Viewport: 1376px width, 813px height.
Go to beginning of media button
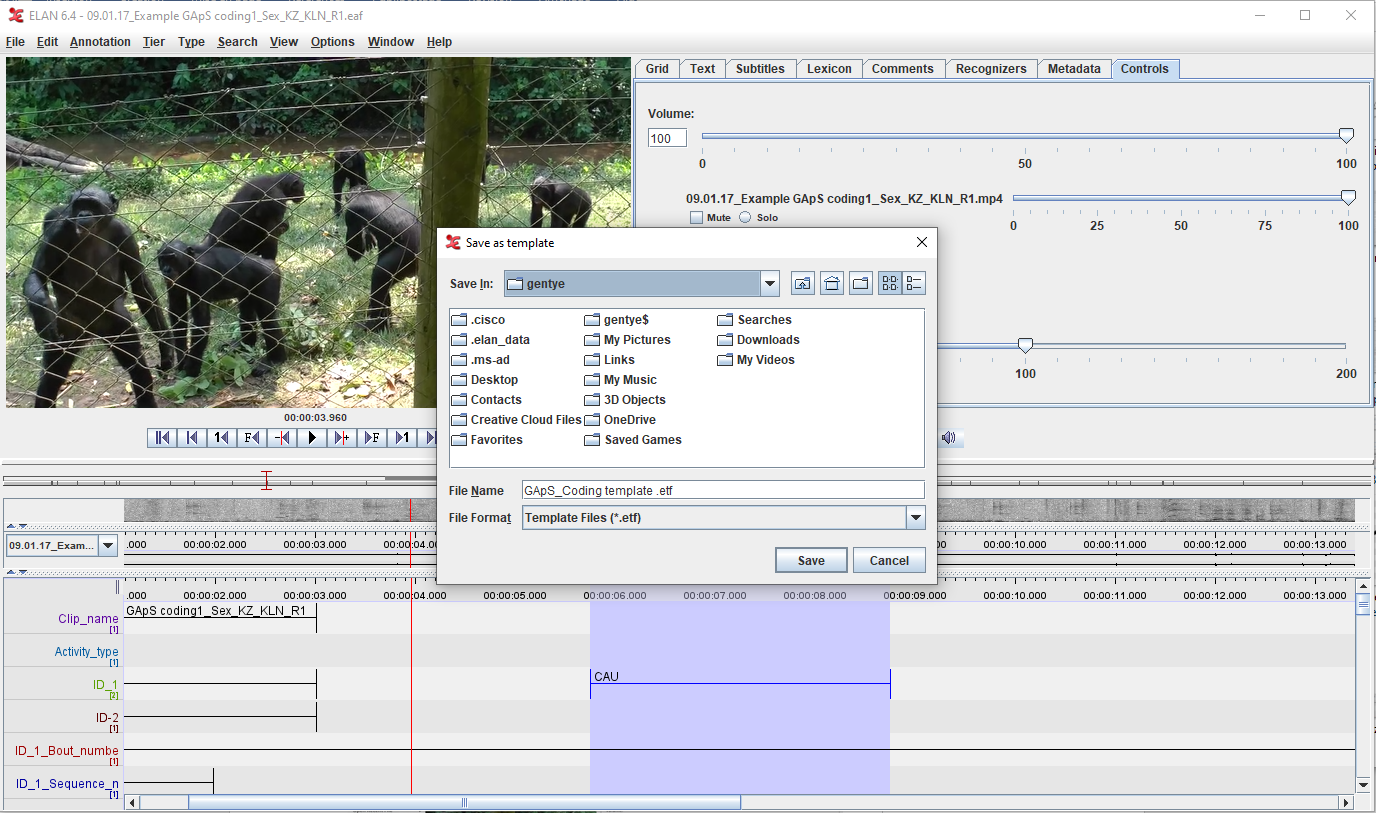(x=162, y=438)
